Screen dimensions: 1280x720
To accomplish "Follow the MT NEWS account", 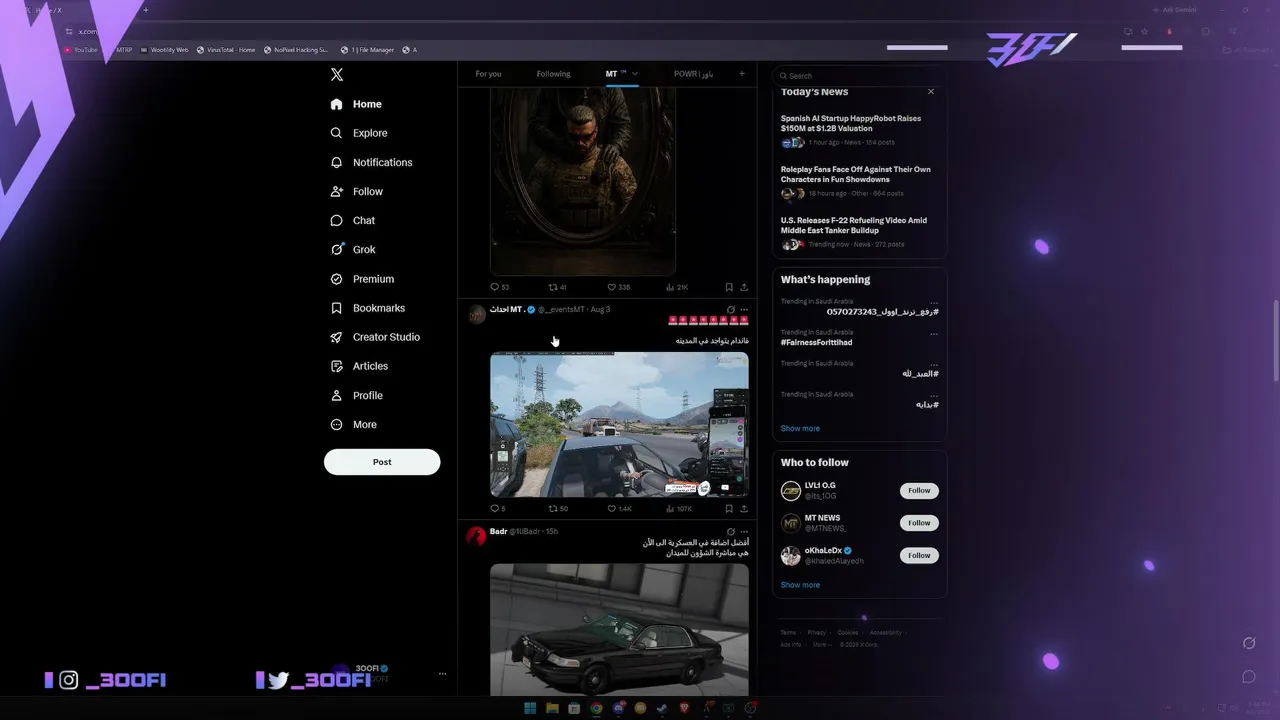I will [919, 523].
